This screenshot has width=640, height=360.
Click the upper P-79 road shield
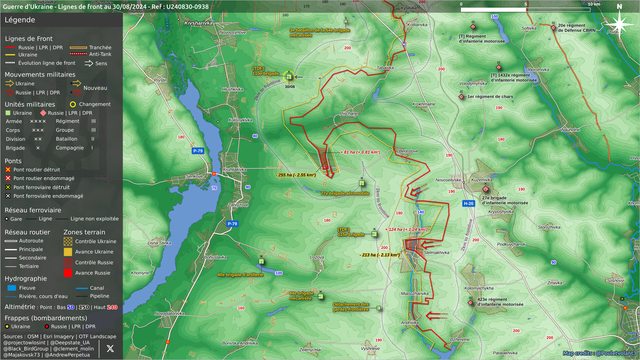198,151
